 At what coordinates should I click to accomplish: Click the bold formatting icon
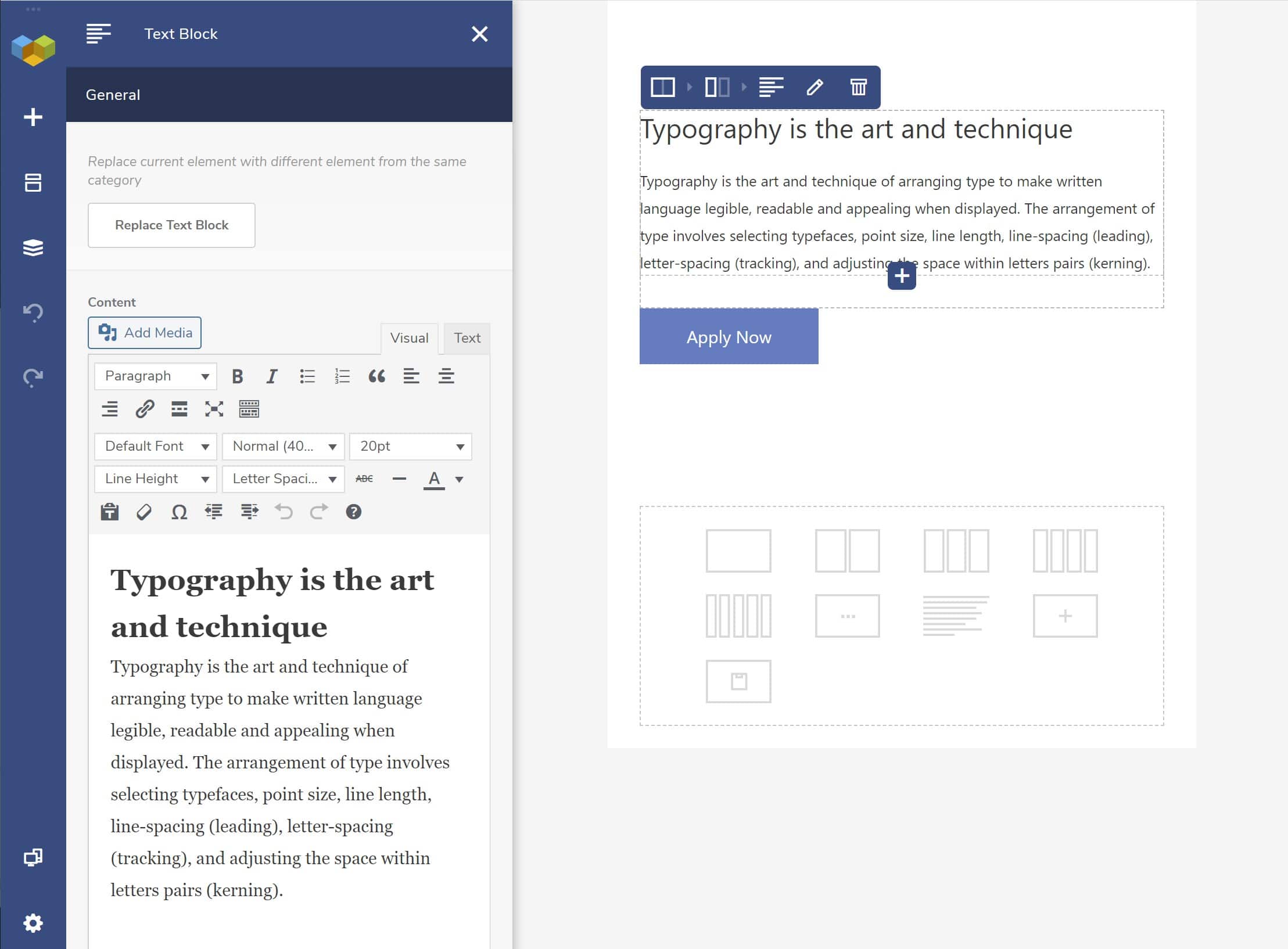(x=237, y=375)
